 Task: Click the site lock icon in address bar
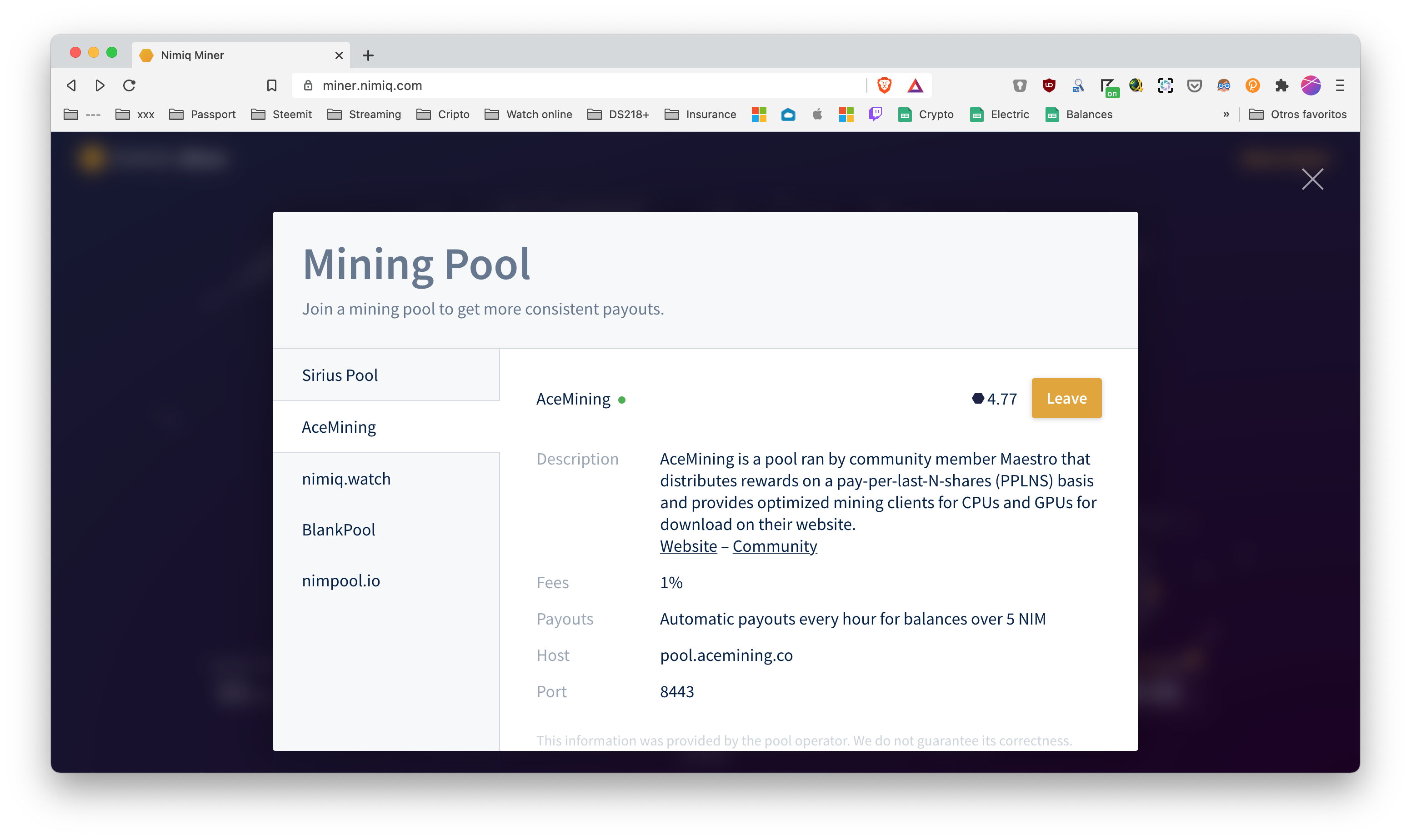pyautogui.click(x=308, y=85)
